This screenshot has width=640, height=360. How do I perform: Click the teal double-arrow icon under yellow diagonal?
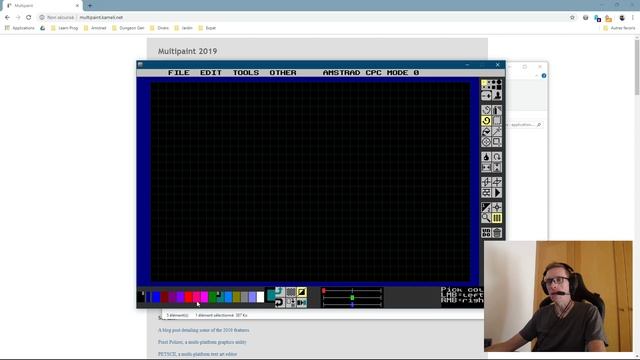[x=302, y=303]
